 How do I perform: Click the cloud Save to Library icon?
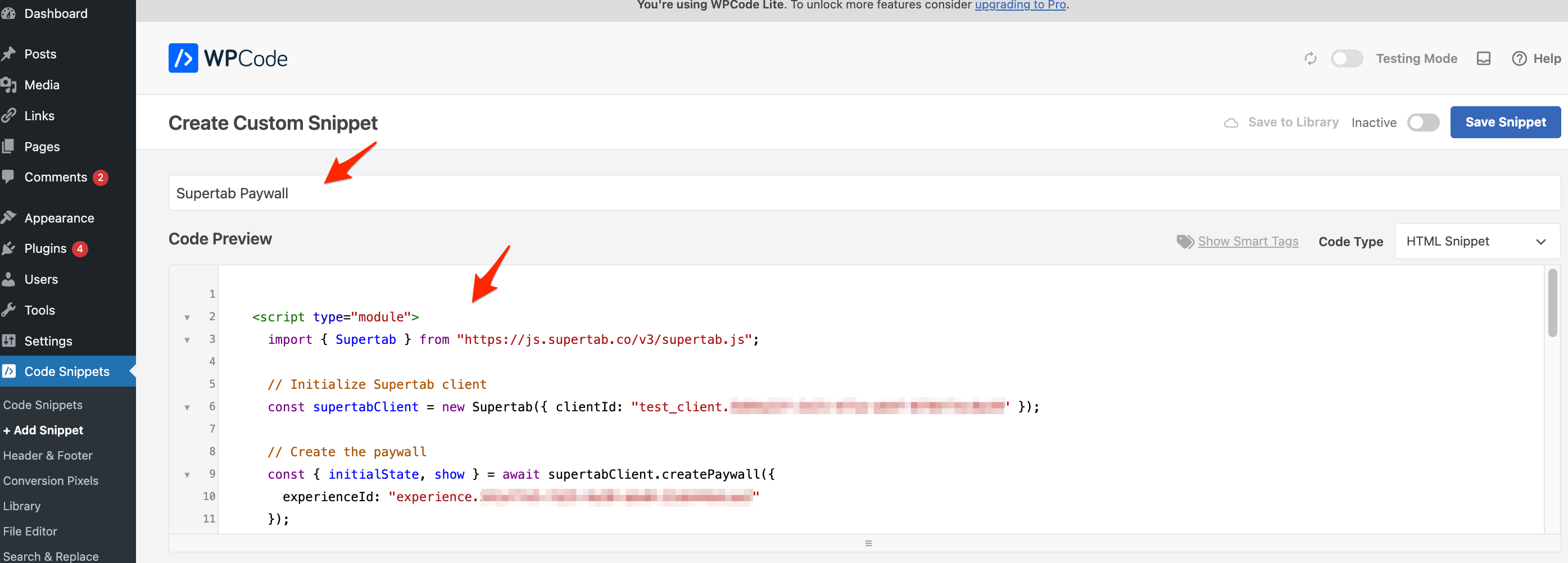pyautogui.click(x=1231, y=123)
